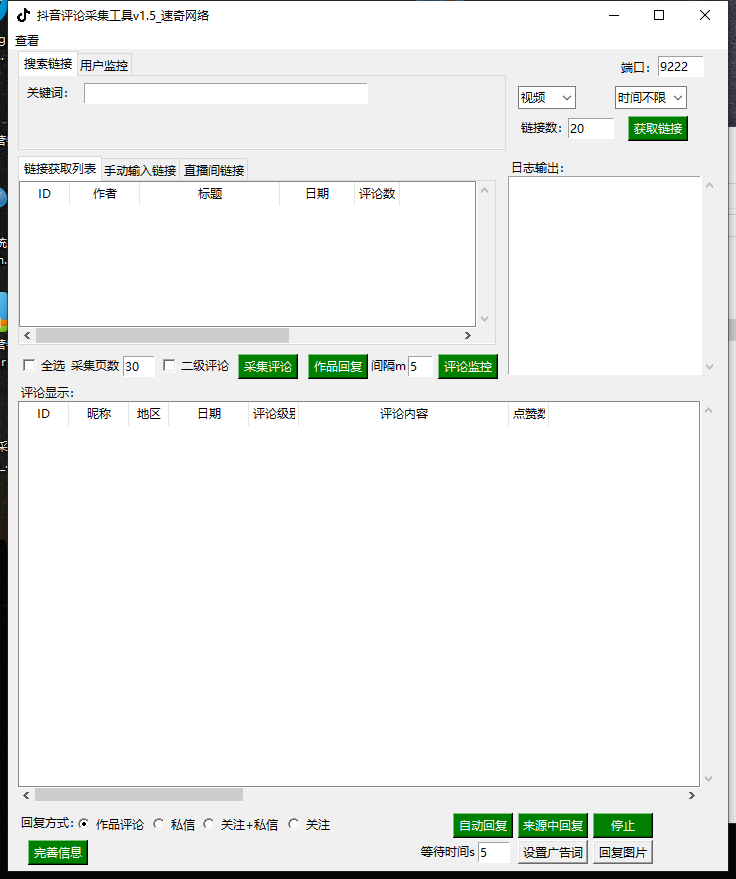Open the 查看 menu
Image resolution: width=736 pixels, height=879 pixels.
click(x=27, y=41)
